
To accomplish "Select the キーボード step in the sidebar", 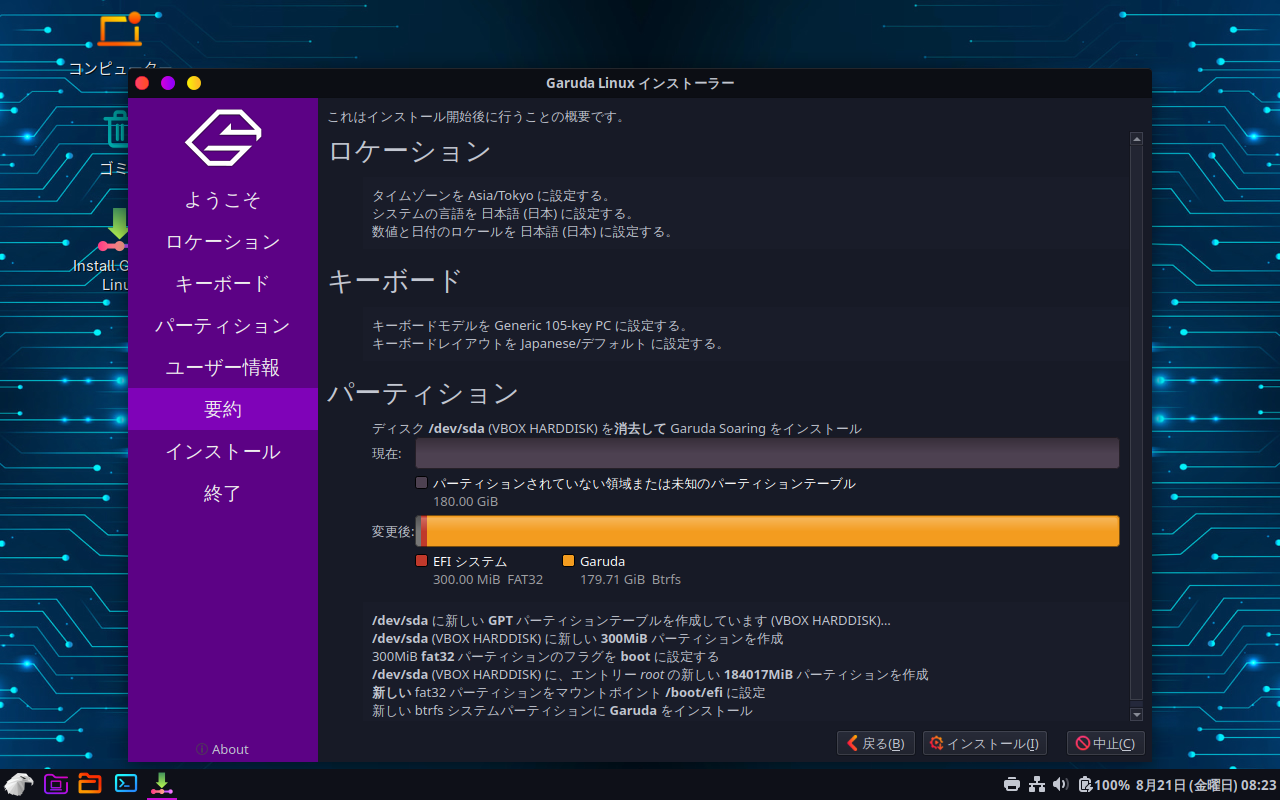I will [223, 284].
